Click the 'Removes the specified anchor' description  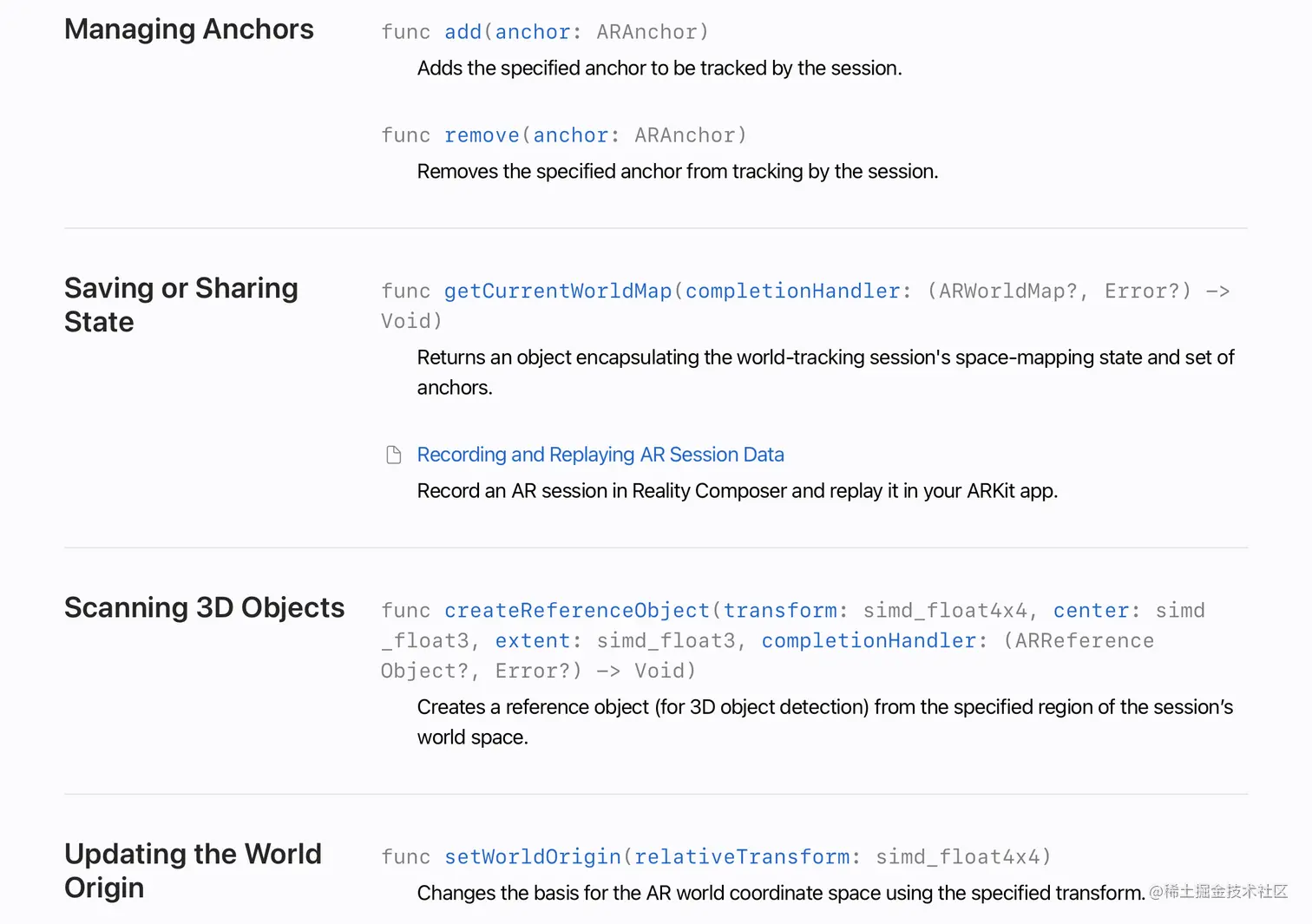677,172
